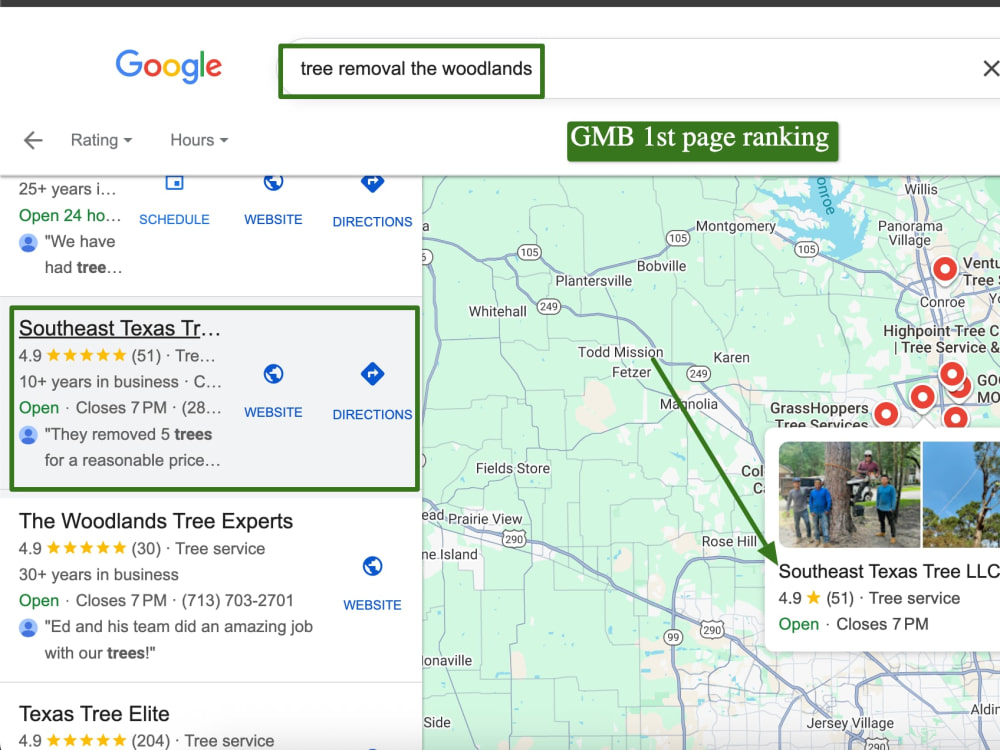1000x750 pixels.
Task: Click Route 99 shield on map
Action: tap(673, 637)
